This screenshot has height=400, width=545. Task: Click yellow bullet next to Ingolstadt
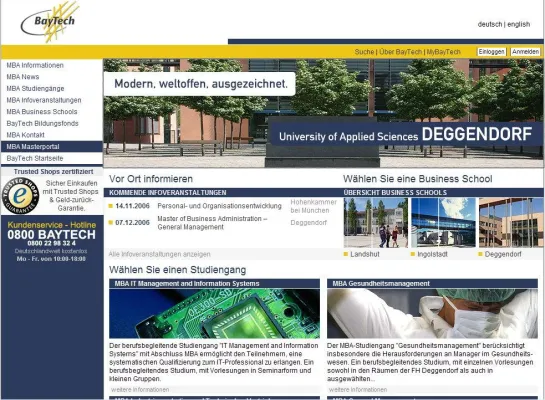coord(413,254)
